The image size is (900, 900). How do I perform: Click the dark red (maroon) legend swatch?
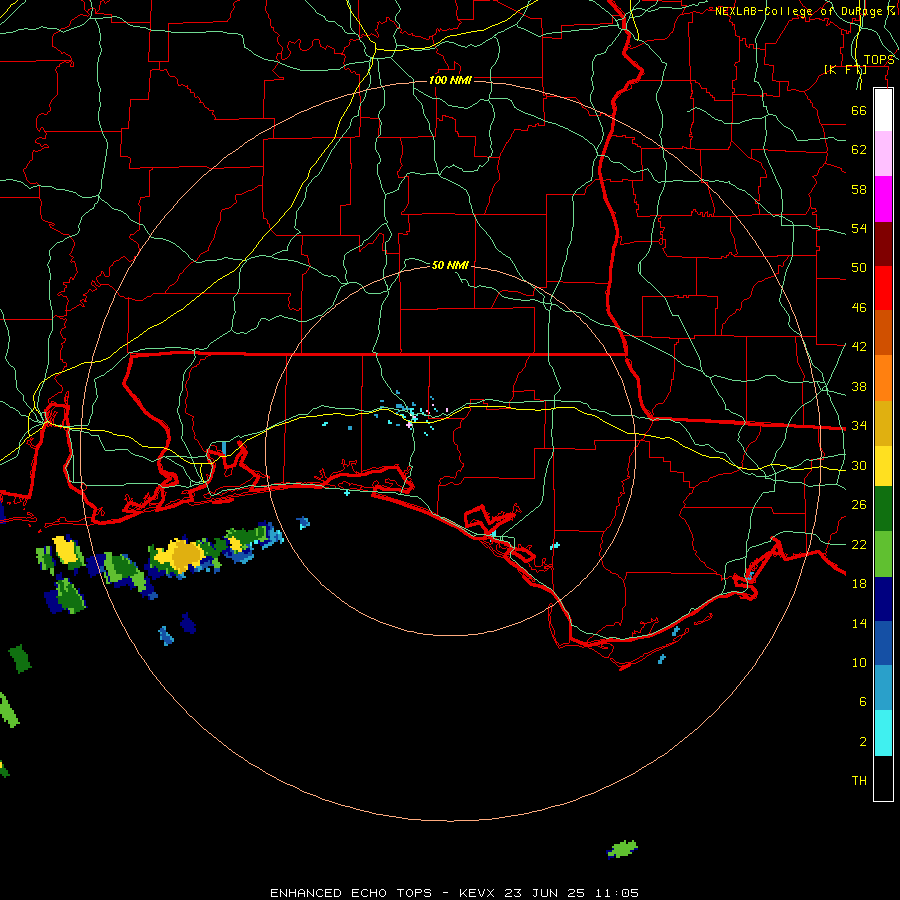(x=883, y=243)
